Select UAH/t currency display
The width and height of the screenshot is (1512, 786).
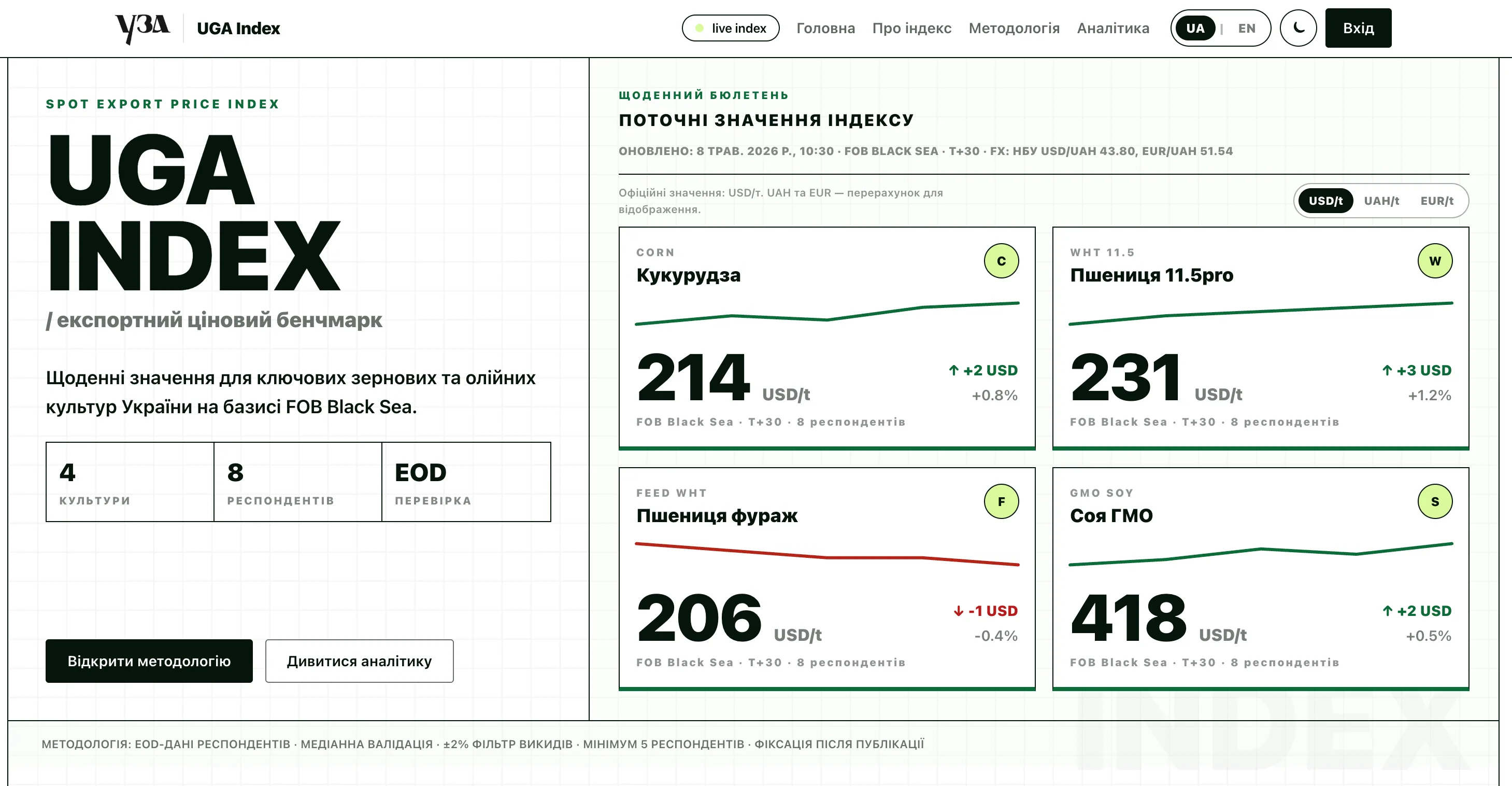[x=1381, y=201]
